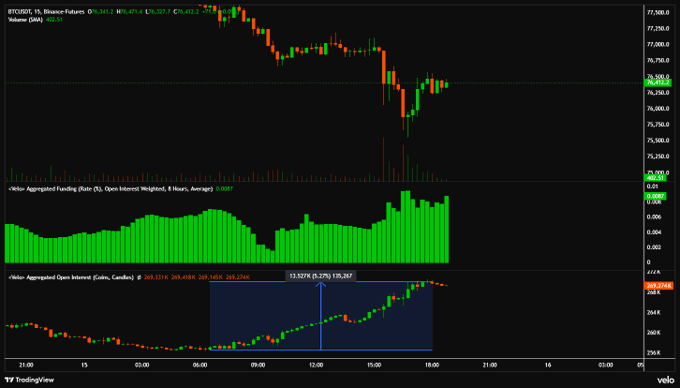
Task: Click the 0.004 funding axis label
Action: [x=654, y=232]
